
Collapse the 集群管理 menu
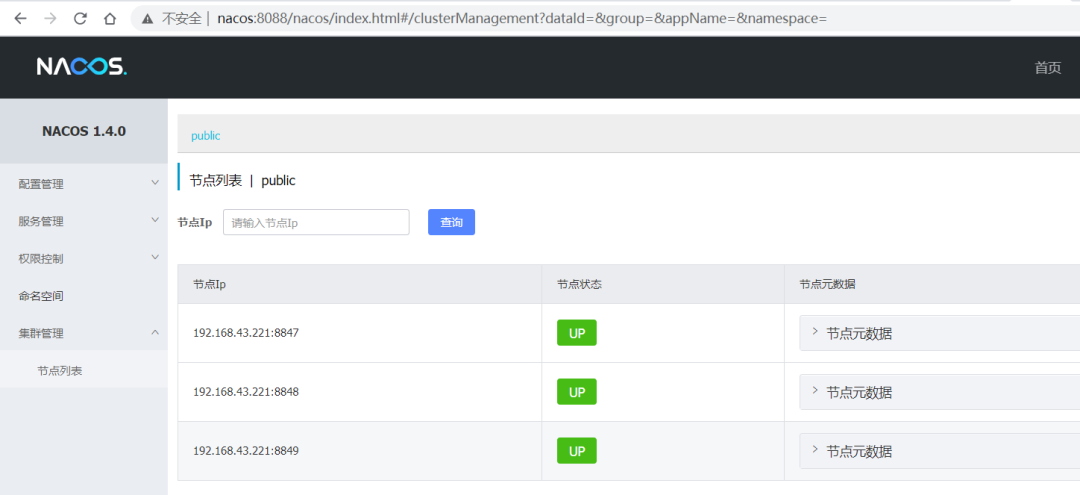[83, 333]
